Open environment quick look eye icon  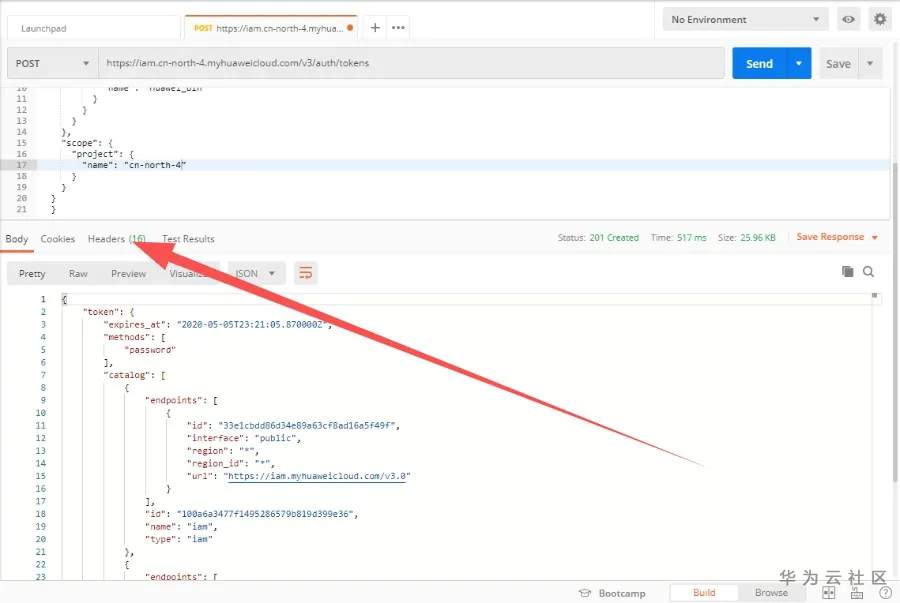(x=849, y=19)
